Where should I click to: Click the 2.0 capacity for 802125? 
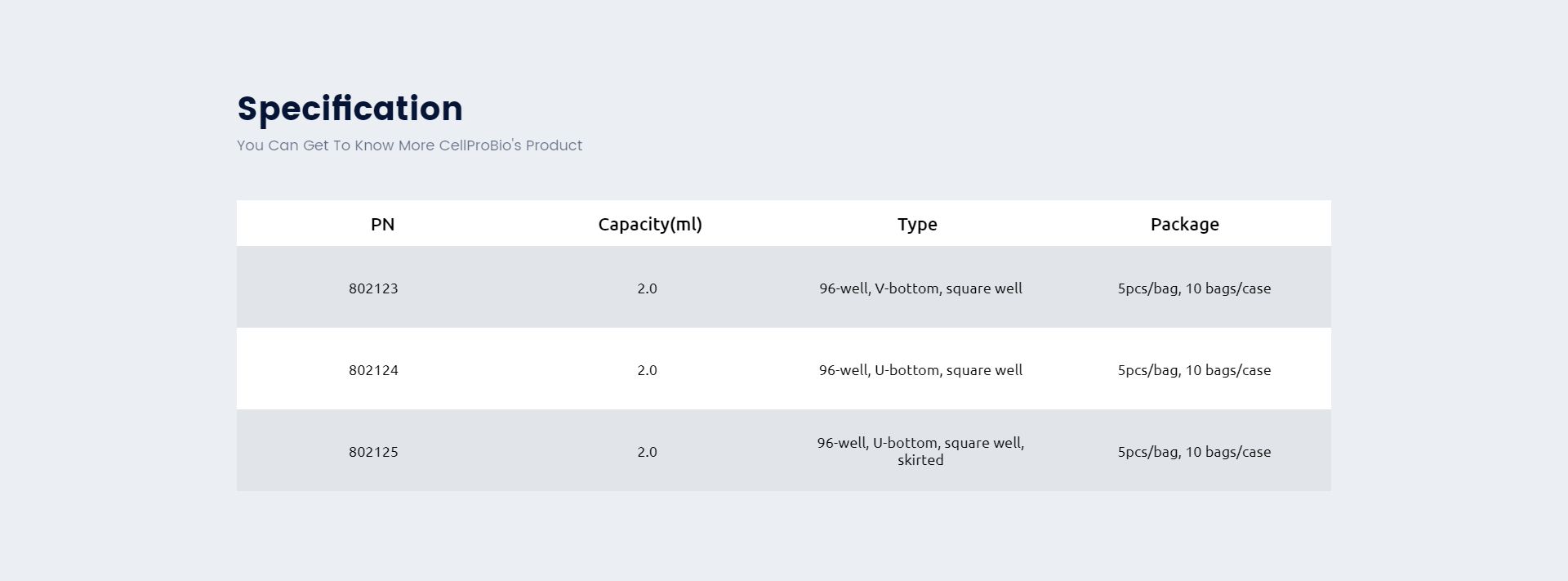pyautogui.click(x=647, y=452)
